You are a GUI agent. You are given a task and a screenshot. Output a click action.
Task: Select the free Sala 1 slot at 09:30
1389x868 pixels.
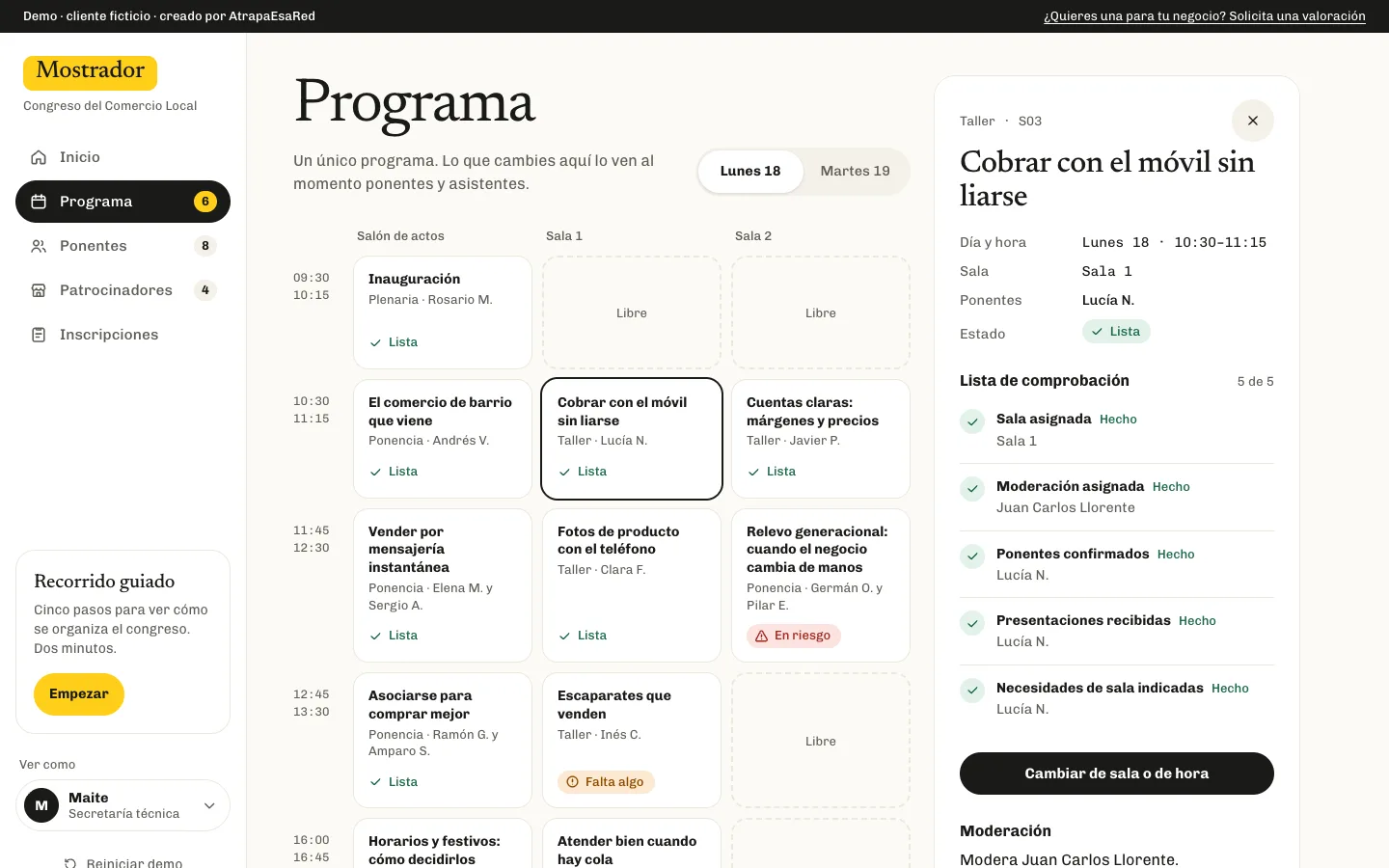(x=632, y=312)
